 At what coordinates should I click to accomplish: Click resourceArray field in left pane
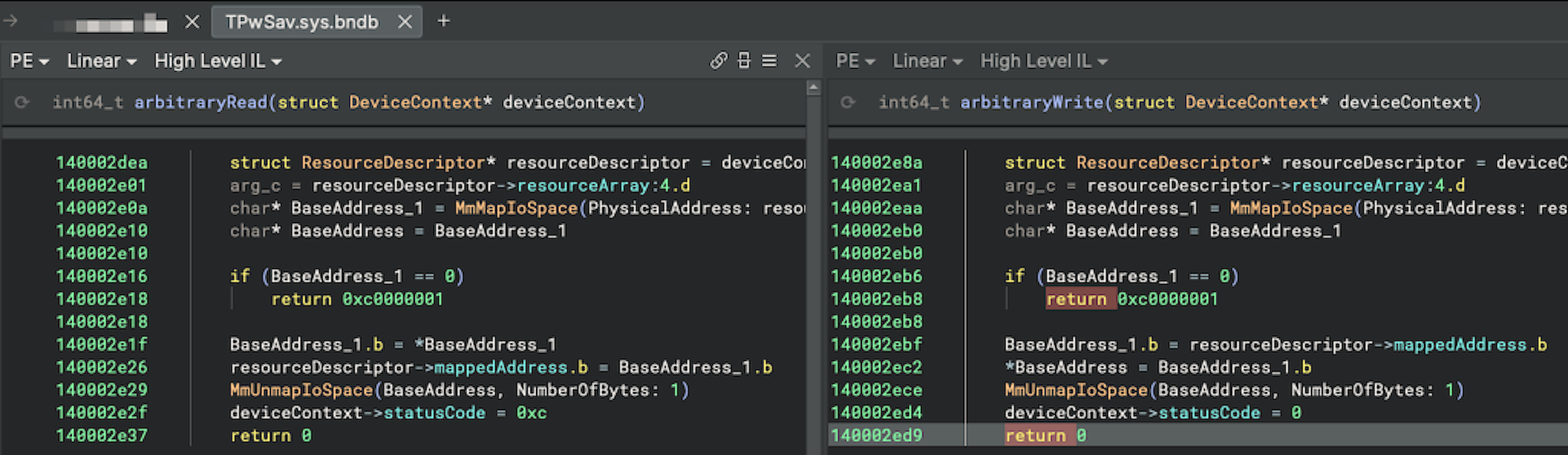point(583,185)
